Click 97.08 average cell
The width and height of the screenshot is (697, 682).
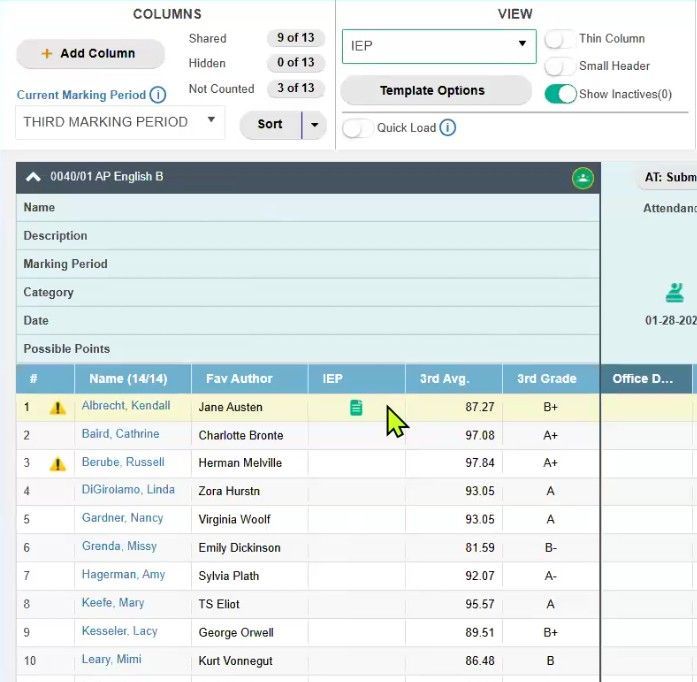[x=454, y=435]
